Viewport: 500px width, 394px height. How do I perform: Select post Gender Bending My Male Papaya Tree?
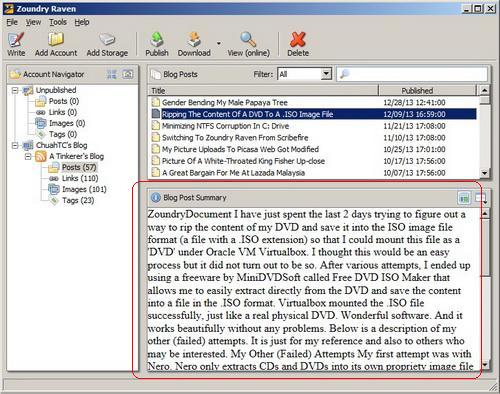coord(225,102)
